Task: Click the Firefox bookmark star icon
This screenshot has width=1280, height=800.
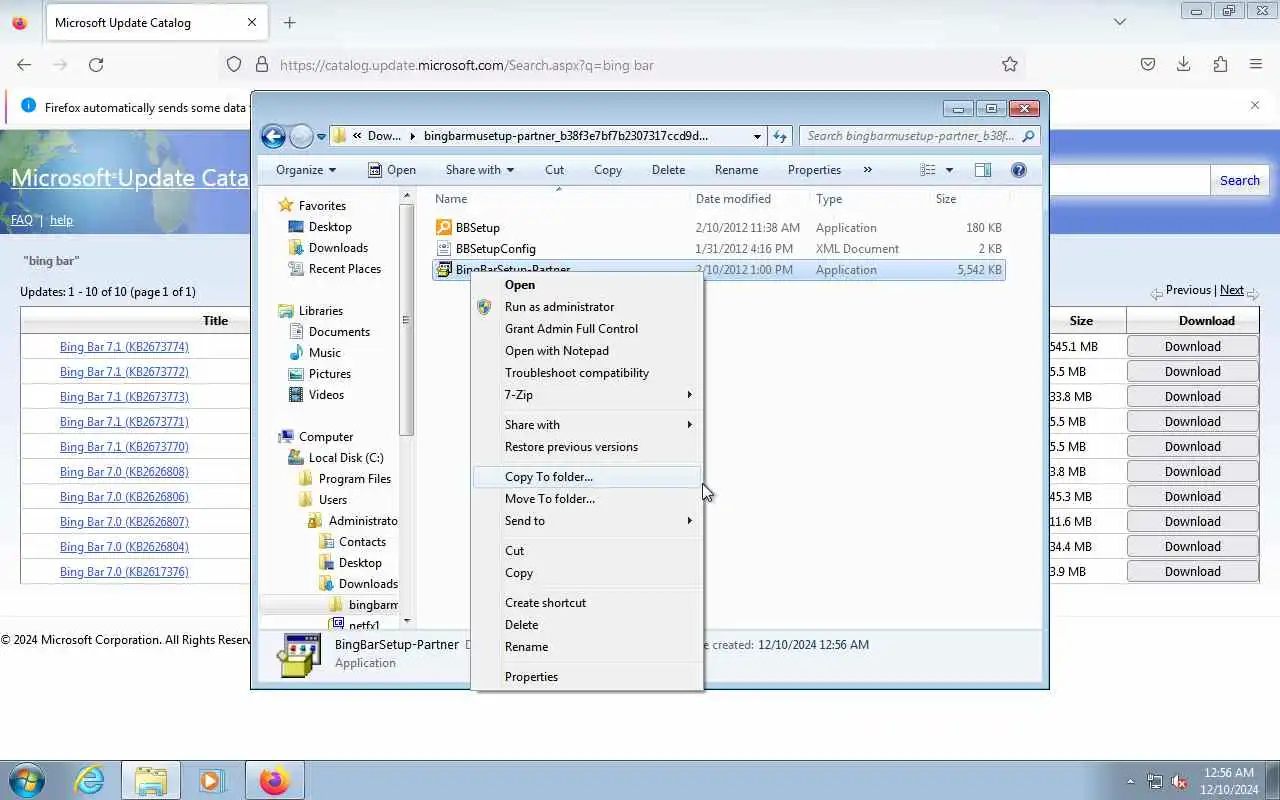Action: 1010,65
